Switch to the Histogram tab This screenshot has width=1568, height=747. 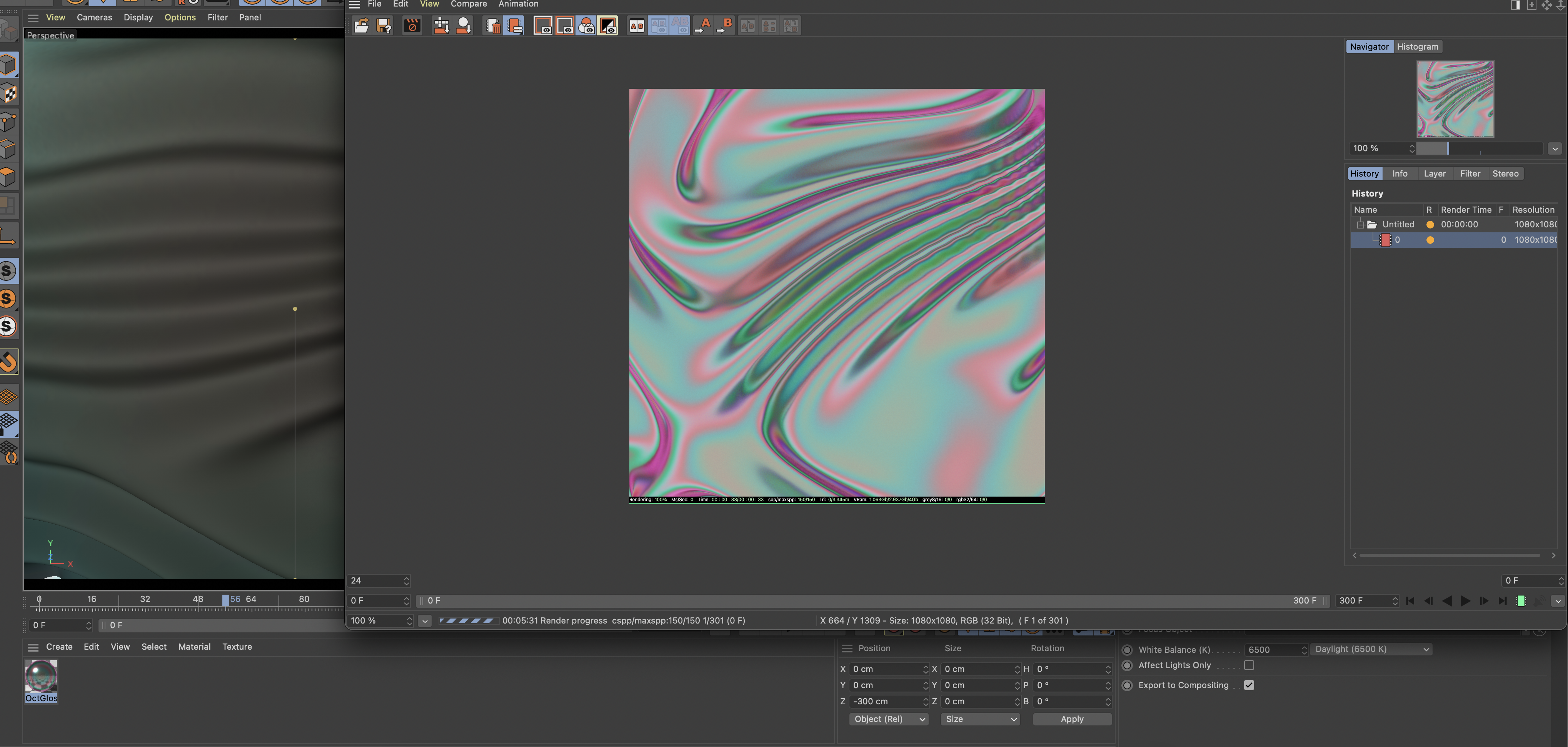click(1417, 47)
